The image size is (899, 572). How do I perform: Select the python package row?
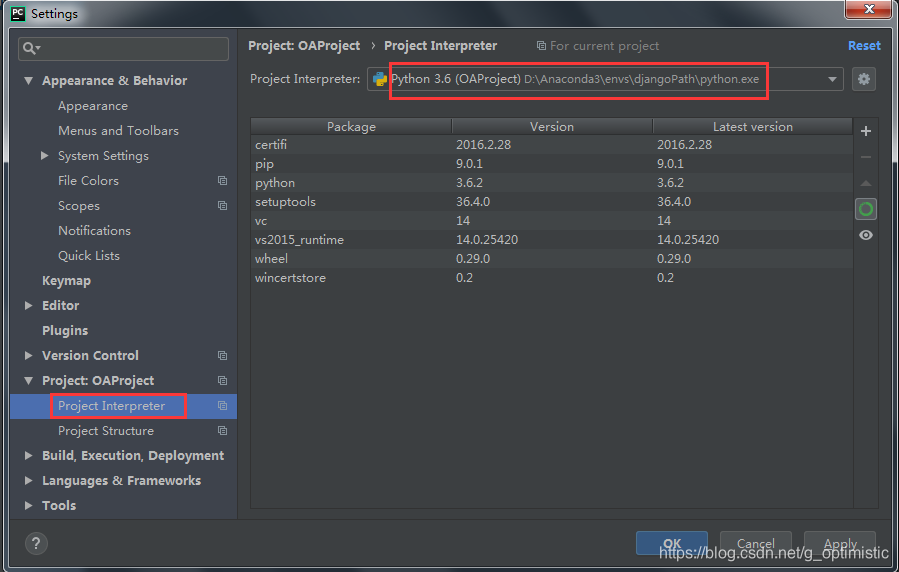pyautogui.click(x=552, y=183)
